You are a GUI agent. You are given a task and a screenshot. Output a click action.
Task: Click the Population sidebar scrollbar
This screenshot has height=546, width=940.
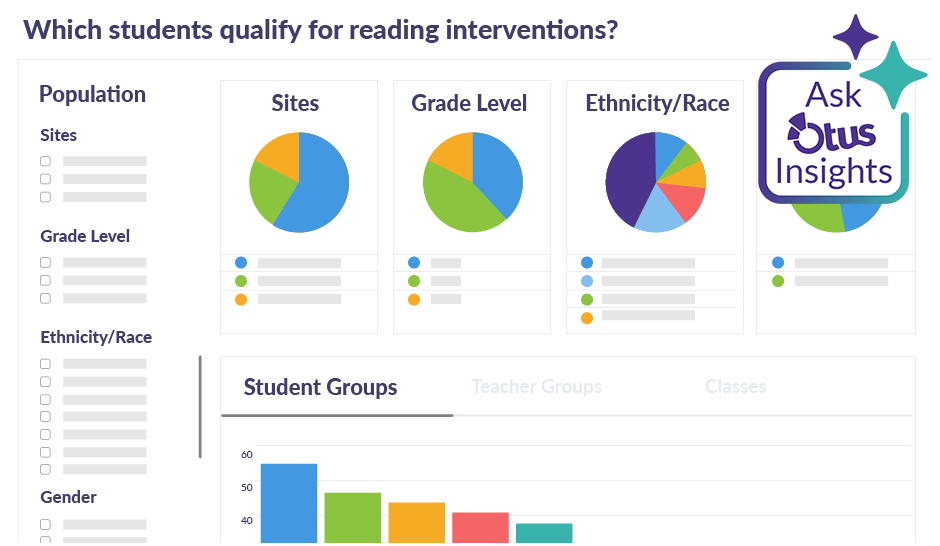pos(200,406)
